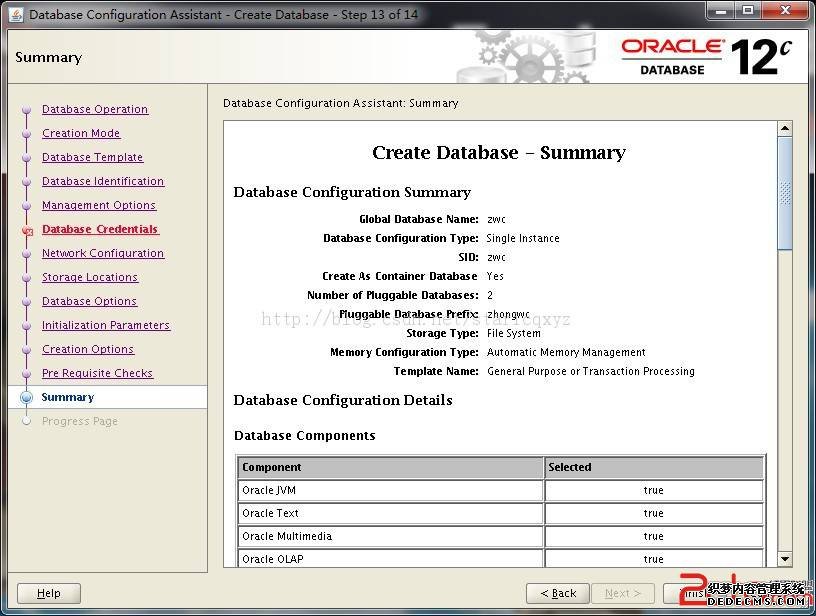Click the Java icon in title bar
The height and width of the screenshot is (616, 816).
(16, 14)
